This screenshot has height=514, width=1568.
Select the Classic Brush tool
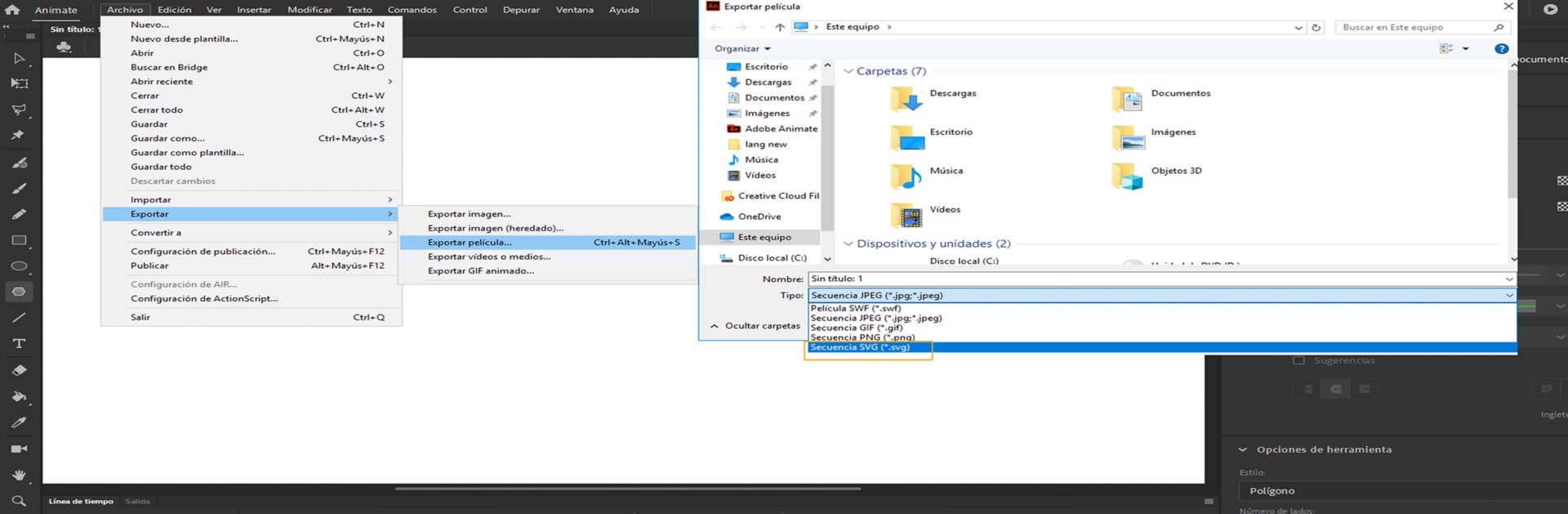[19, 189]
